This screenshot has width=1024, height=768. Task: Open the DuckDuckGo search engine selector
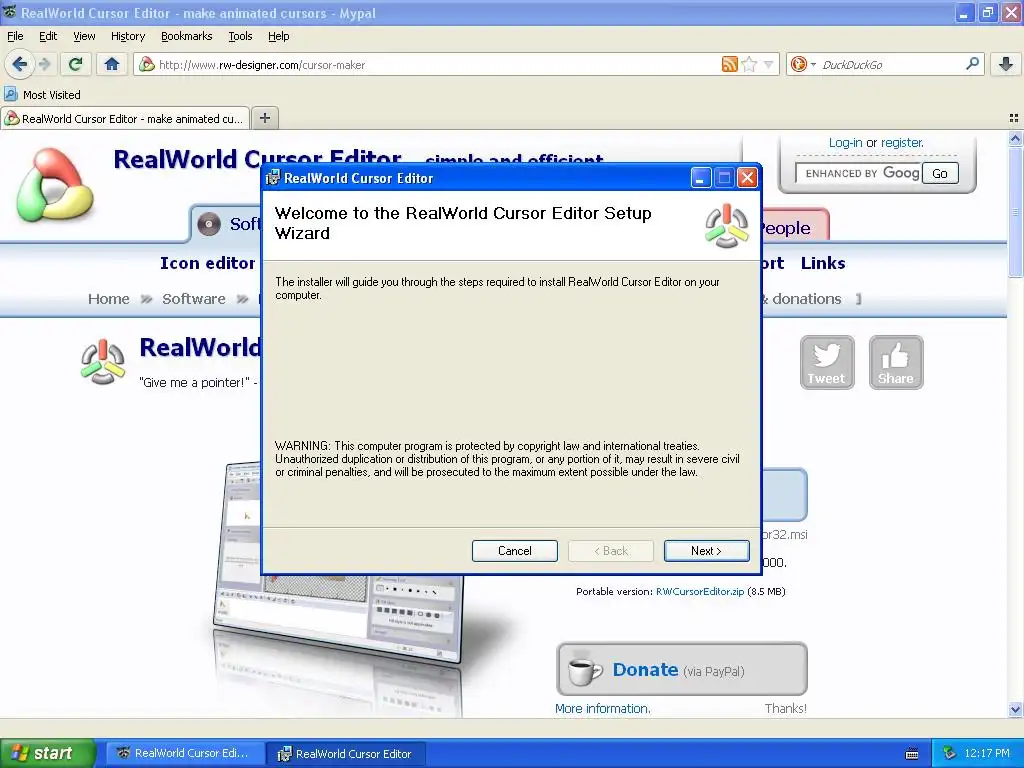tap(803, 64)
